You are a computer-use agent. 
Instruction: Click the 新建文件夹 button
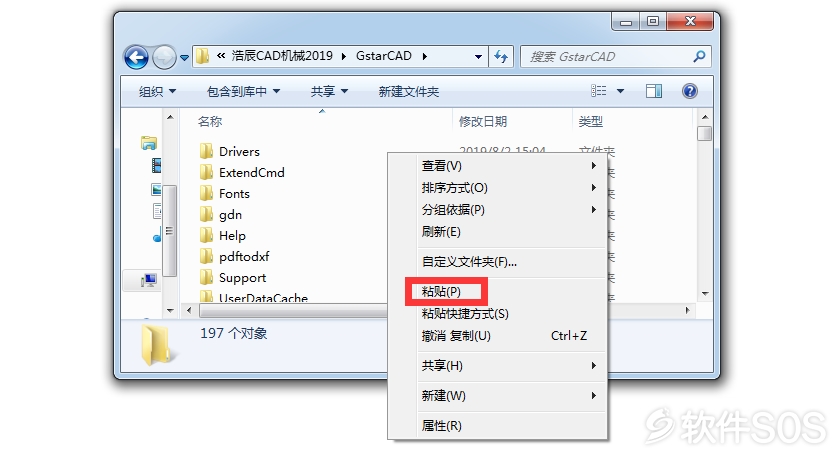tap(409, 92)
